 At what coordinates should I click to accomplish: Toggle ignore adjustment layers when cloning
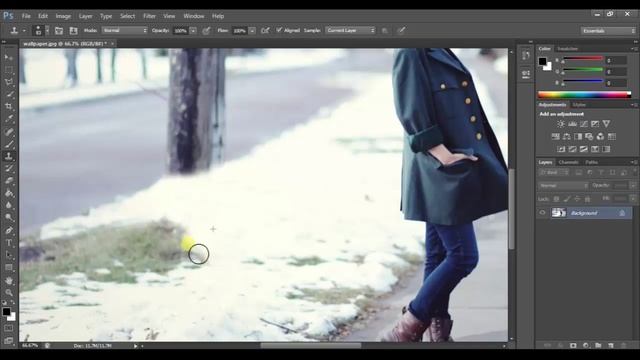[384, 31]
